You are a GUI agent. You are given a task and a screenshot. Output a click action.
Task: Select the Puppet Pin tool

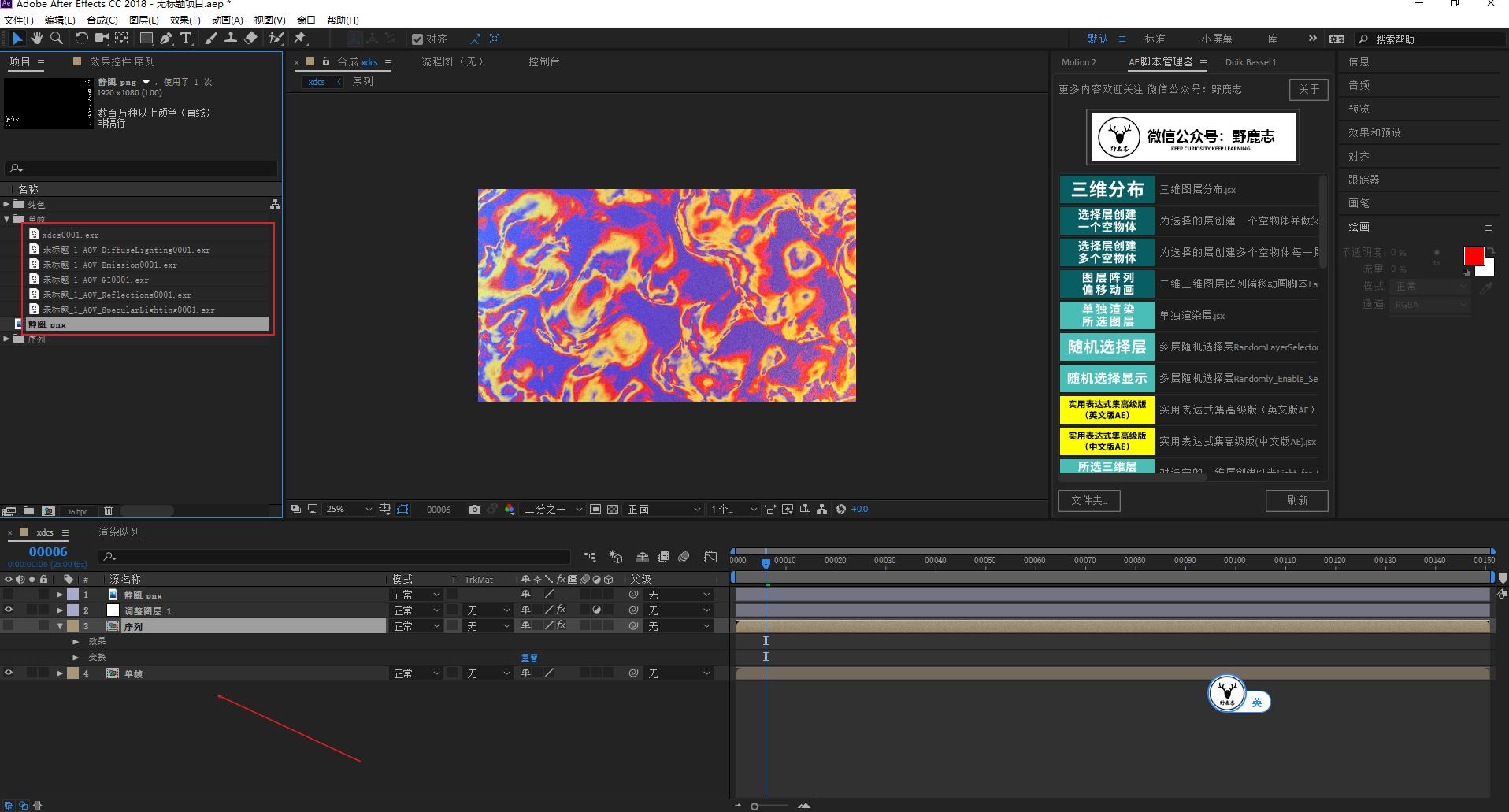tap(301, 39)
